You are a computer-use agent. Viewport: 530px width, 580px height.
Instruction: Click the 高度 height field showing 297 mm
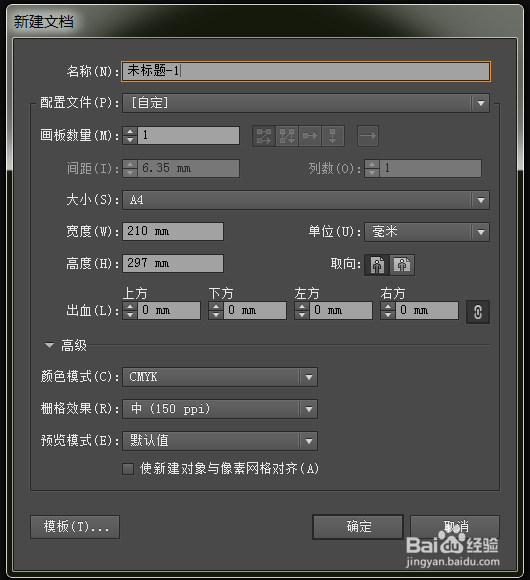coord(173,263)
